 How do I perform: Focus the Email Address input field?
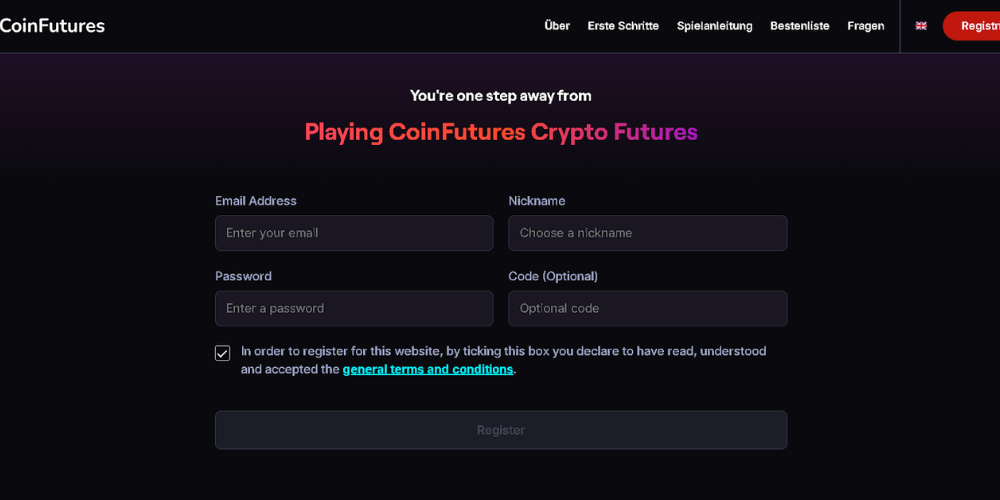coord(354,233)
